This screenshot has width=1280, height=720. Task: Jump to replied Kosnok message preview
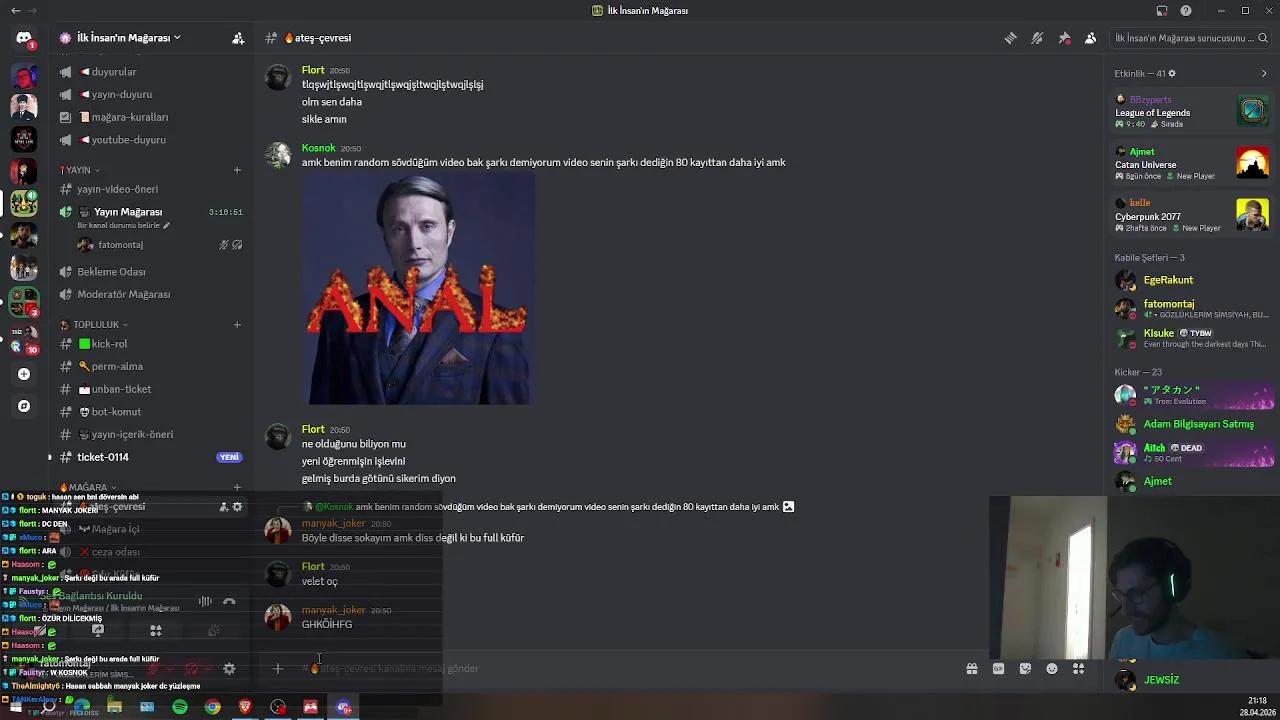pos(566,507)
